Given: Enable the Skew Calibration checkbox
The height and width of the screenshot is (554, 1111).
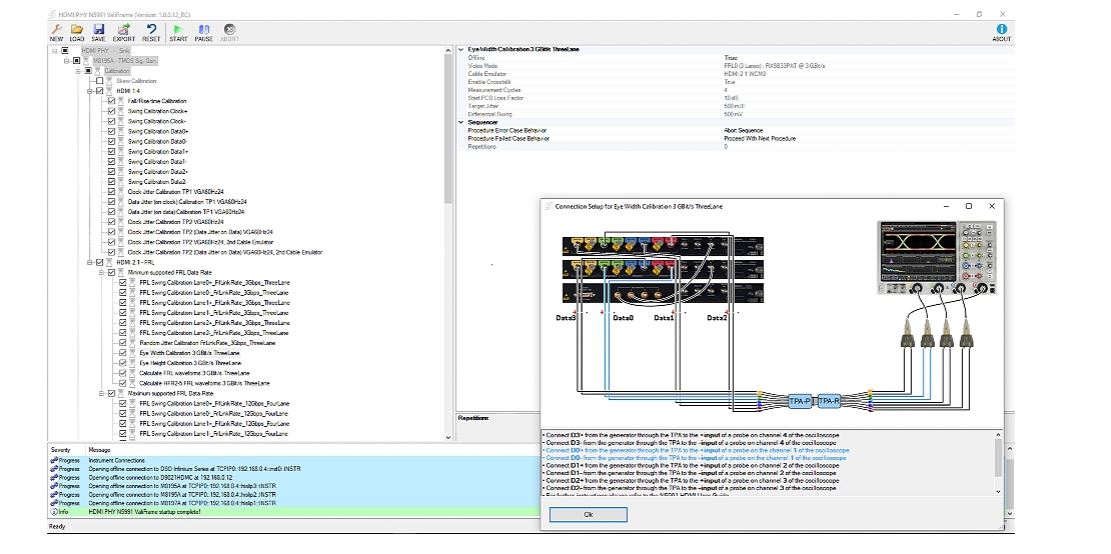Looking at the screenshot, I should 99,81.
